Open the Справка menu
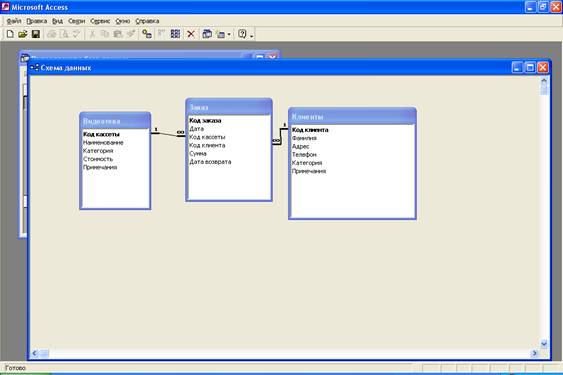Image resolution: width=563 pixels, height=375 pixels. [147, 21]
